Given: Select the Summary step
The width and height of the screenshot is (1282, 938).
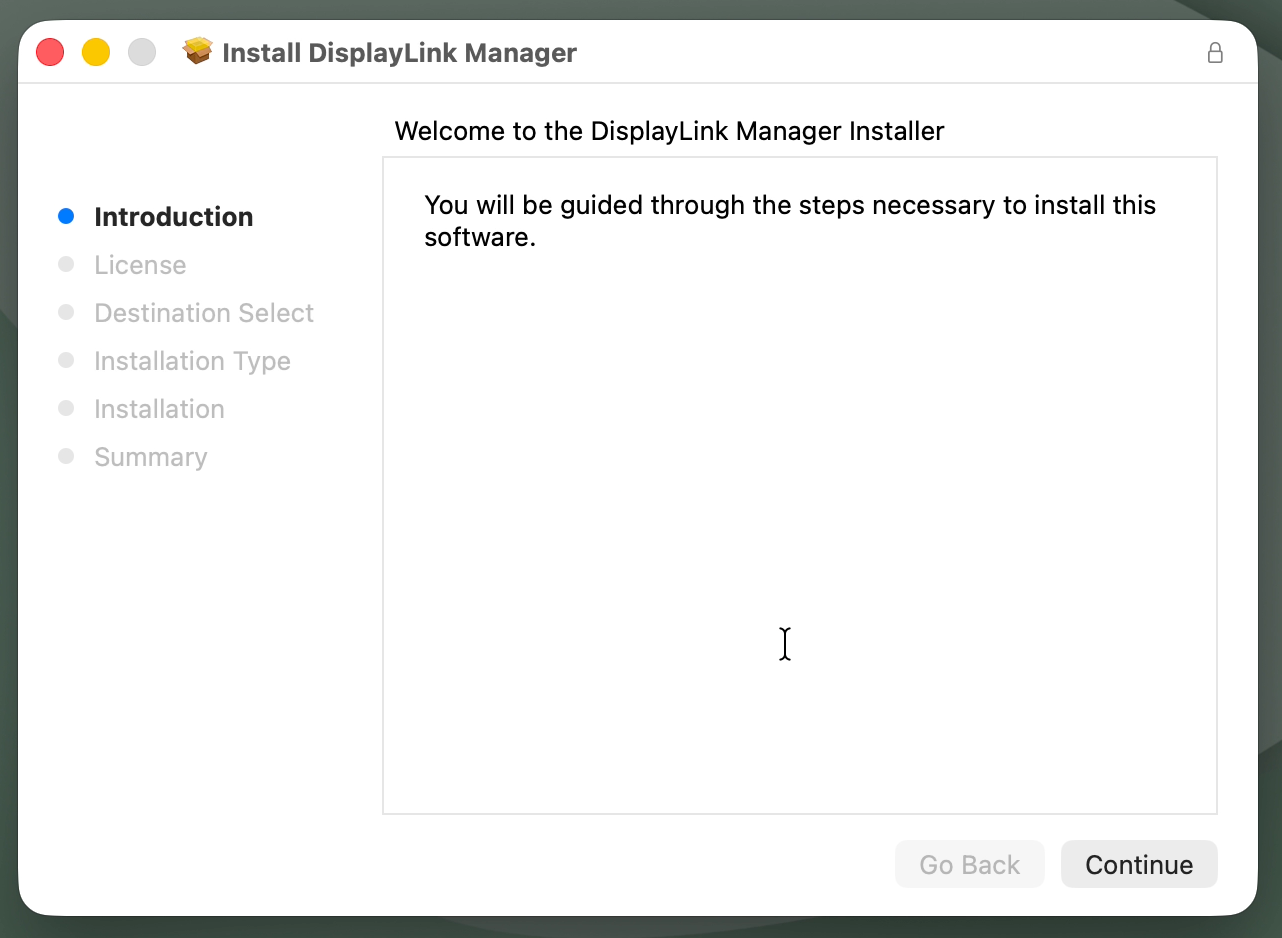Looking at the screenshot, I should tap(151, 456).
